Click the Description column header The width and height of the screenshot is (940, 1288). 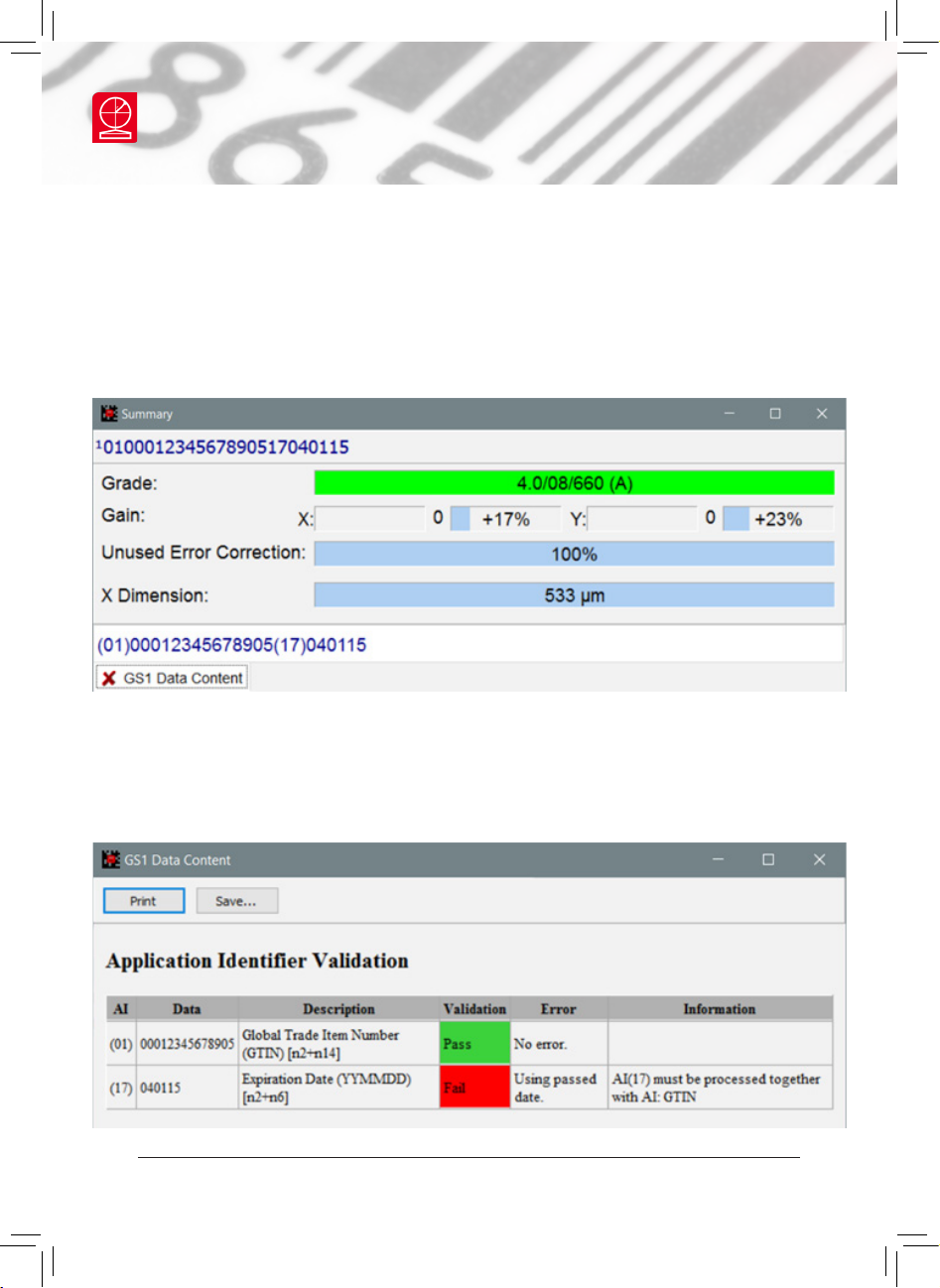tap(338, 1009)
